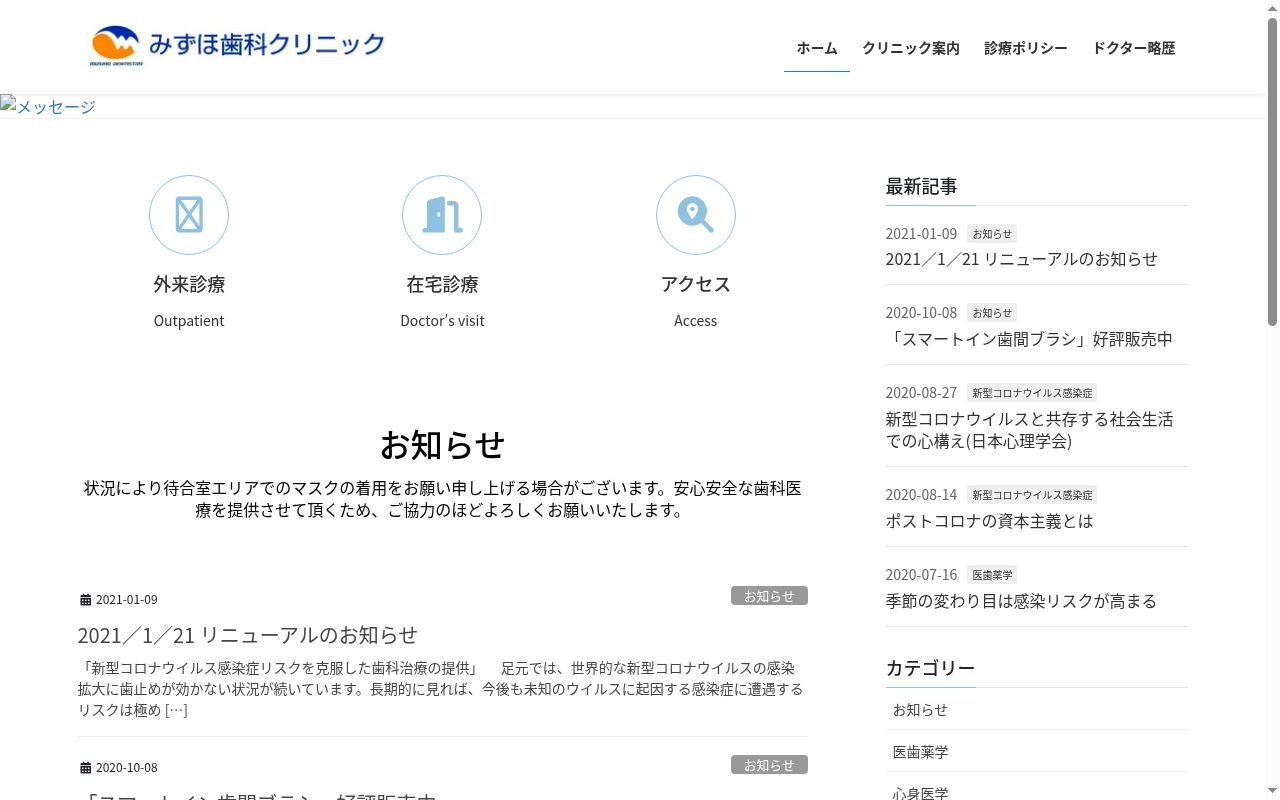Click the 在宅診療 heading text
The width and height of the screenshot is (1280, 800).
[x=442, y=284]
